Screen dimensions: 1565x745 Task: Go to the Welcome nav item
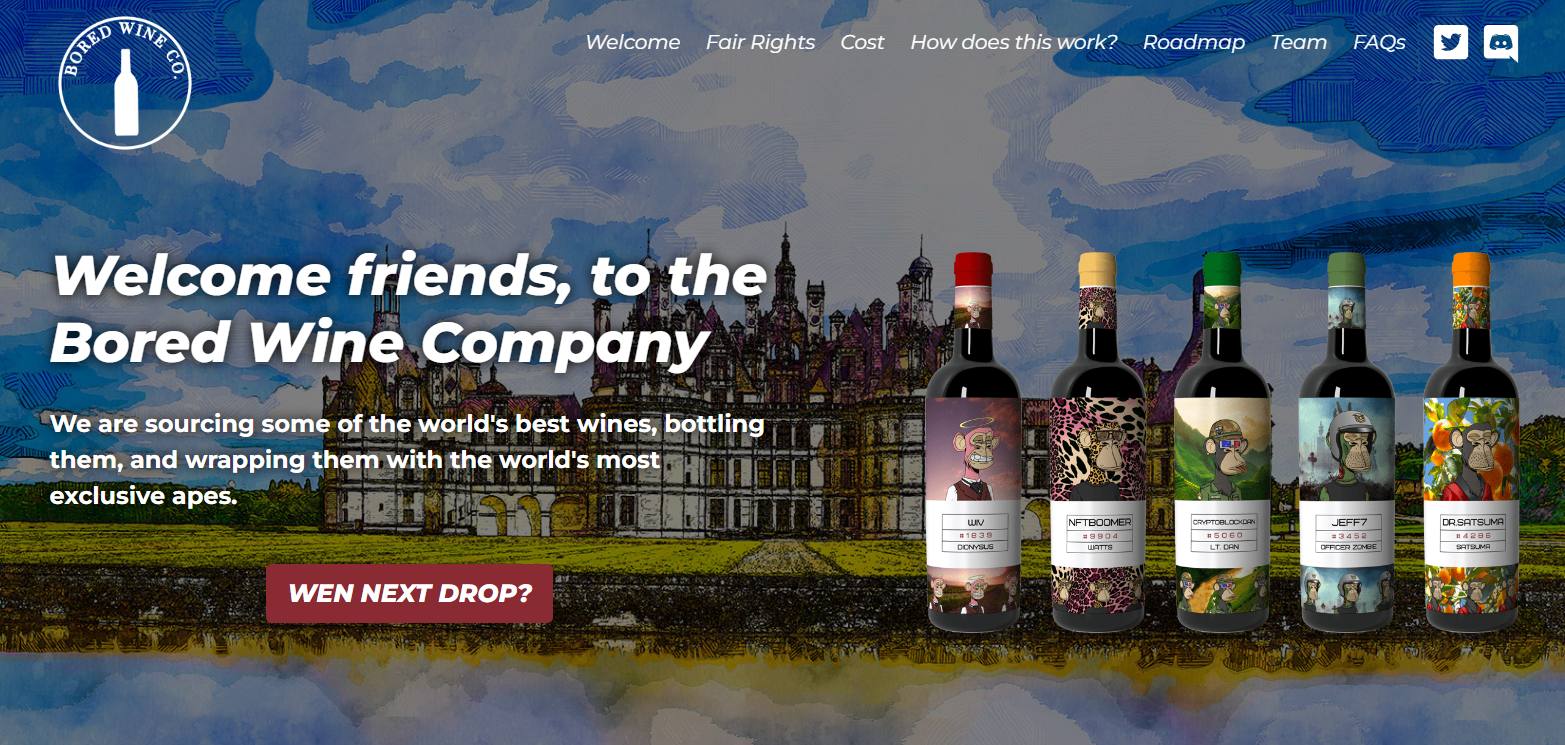point(632,42)
